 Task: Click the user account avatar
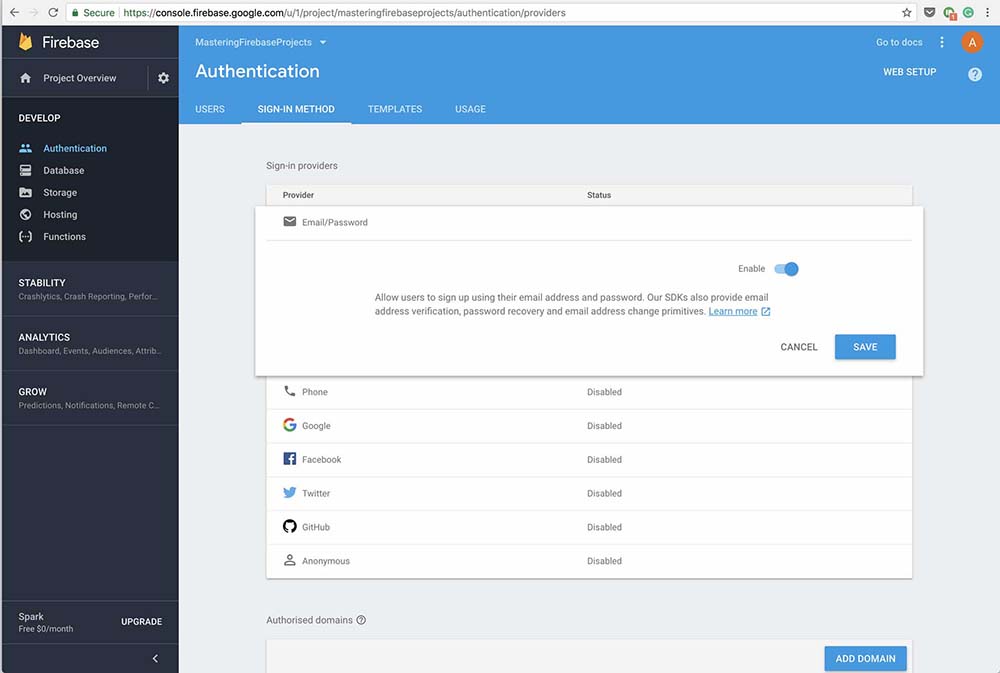click(972, 42)
